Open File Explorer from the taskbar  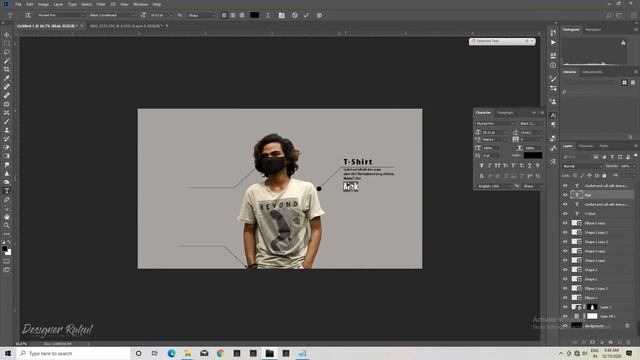[x=188, y=353]
